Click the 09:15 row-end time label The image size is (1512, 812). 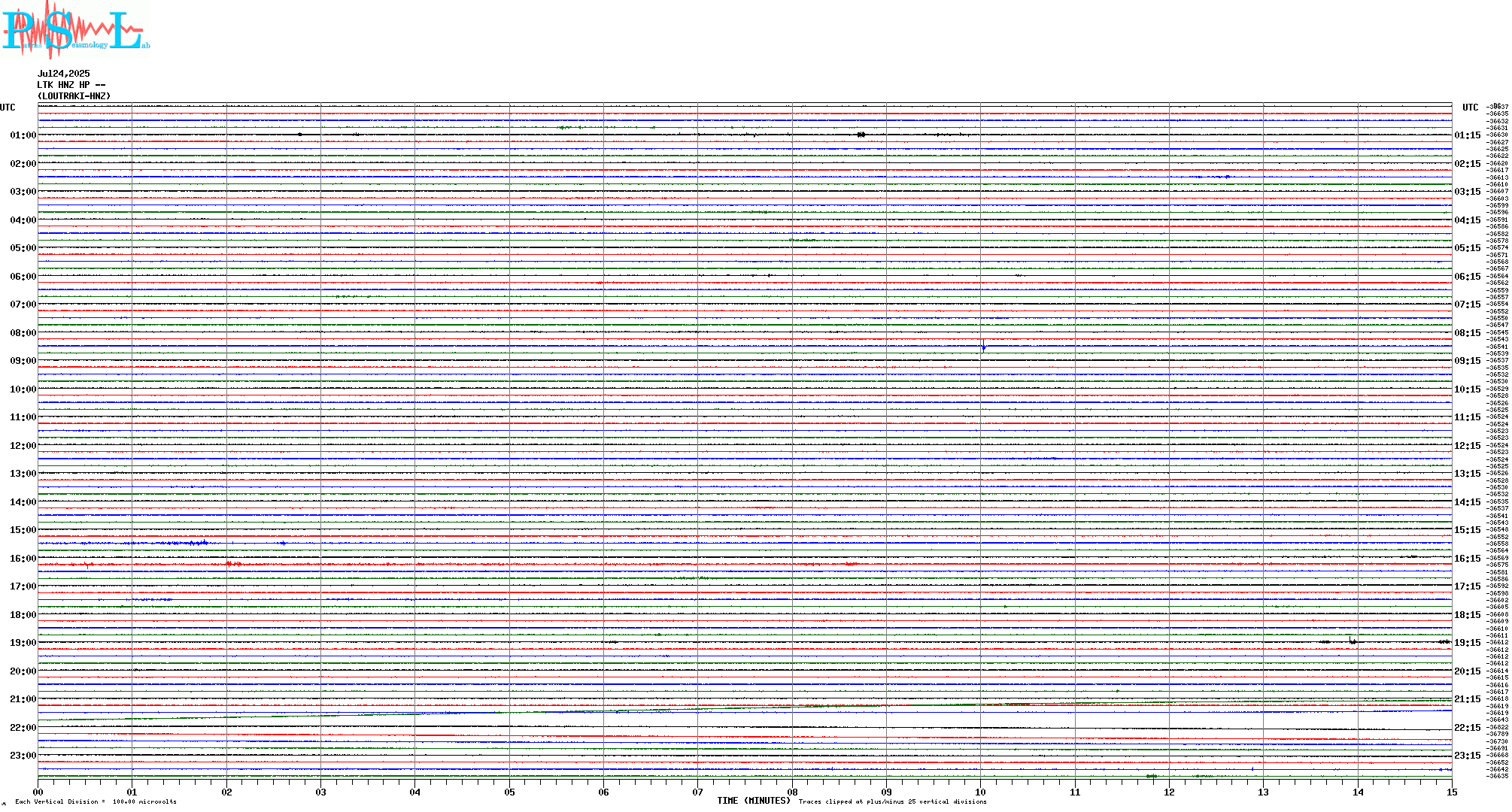coord(1468,361)
